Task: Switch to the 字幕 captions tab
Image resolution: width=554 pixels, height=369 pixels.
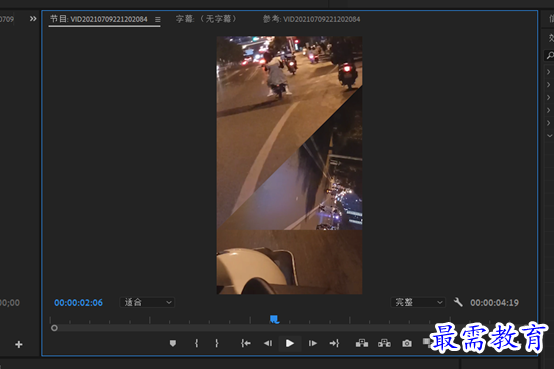Action: [206, 19]
